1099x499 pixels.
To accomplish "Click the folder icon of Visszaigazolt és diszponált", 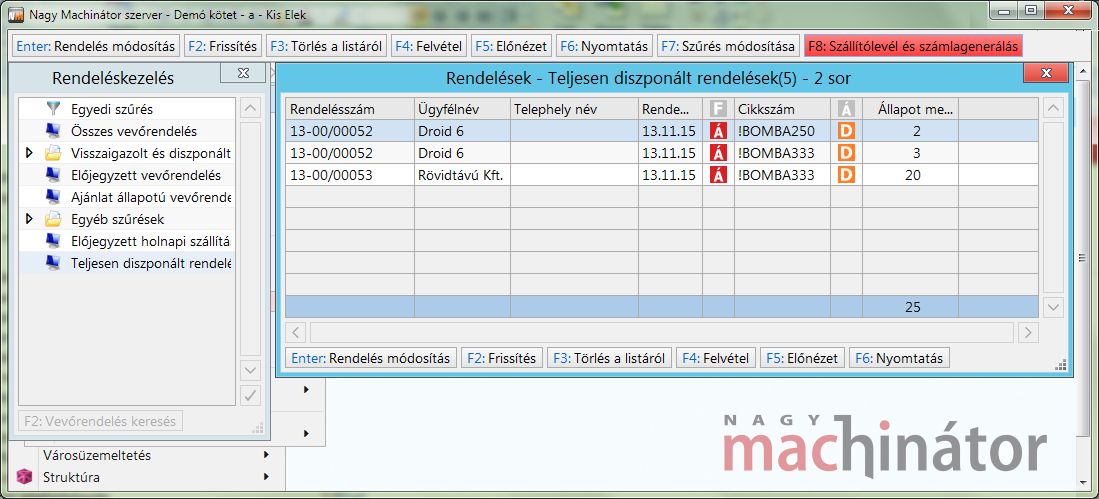I will [x=53, y=153].
